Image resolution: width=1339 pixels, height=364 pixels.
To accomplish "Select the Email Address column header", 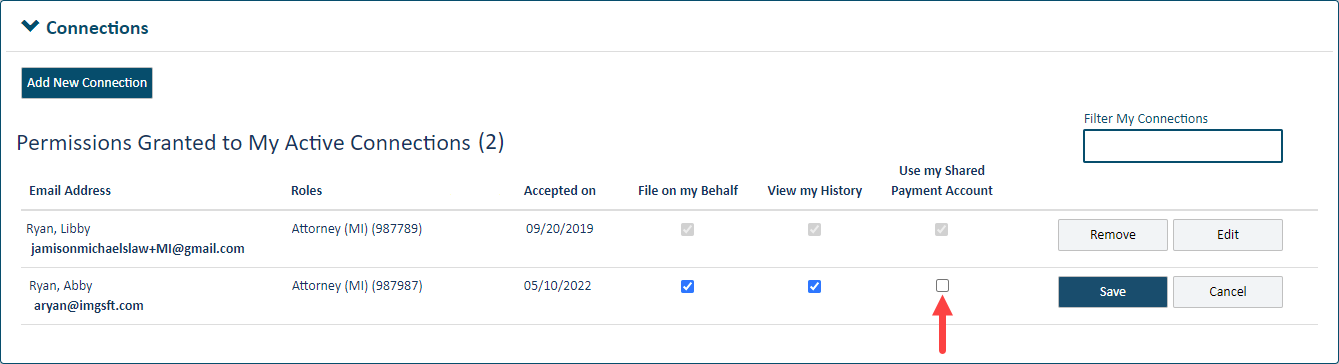I will click(x=70, y=190).
